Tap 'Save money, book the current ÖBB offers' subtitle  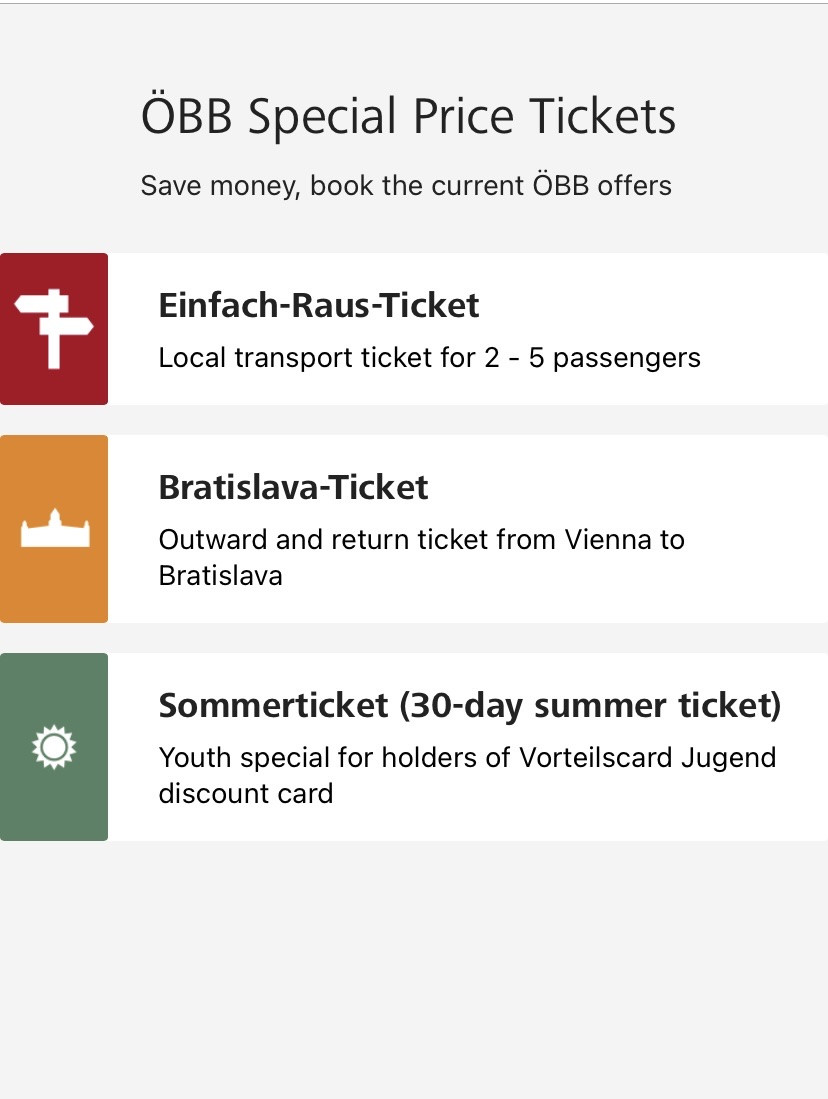click(x=406, y=185)
